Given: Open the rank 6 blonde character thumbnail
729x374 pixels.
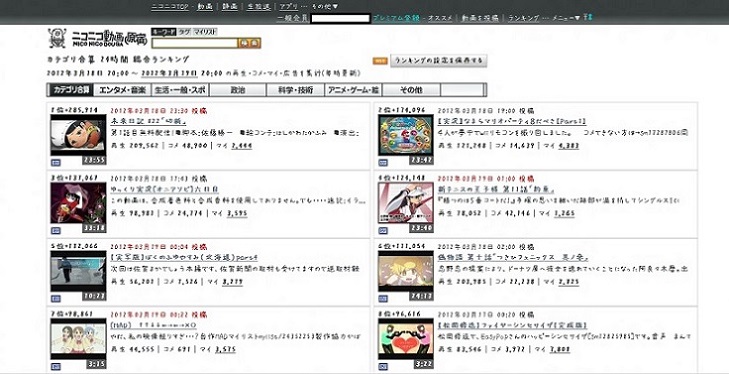Looking at the screenshot, I should pyautogui.click(x=405, y=271).
